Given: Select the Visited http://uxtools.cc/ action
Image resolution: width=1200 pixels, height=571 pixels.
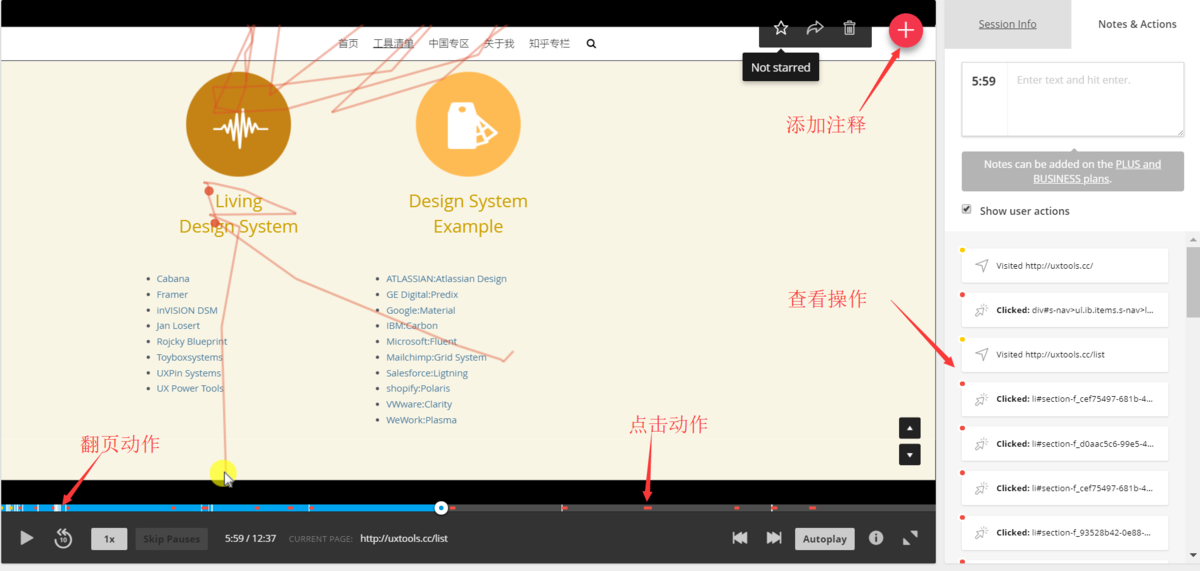Looking at the screenshot, I should tap(1065, 266).
